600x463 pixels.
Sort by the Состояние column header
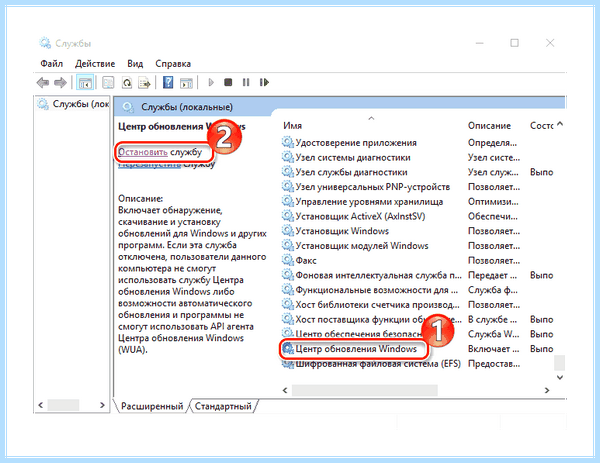(x=541, y=126)
